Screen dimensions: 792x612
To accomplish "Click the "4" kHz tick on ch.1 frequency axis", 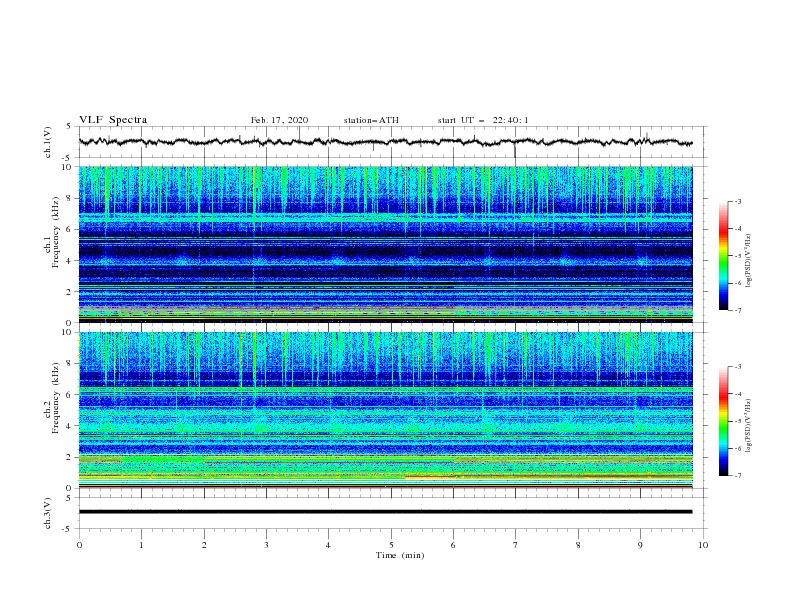I will click(x=70, y=261).
